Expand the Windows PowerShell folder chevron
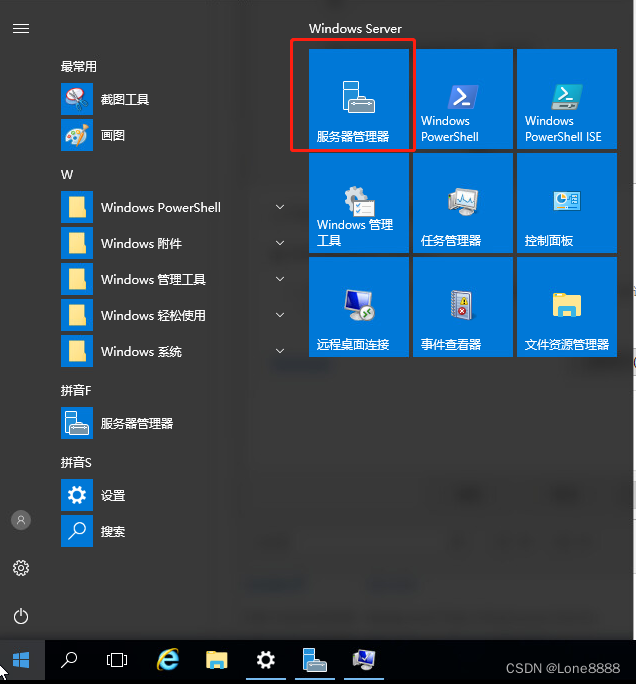The image size is (636, 684). click(280, 207)
